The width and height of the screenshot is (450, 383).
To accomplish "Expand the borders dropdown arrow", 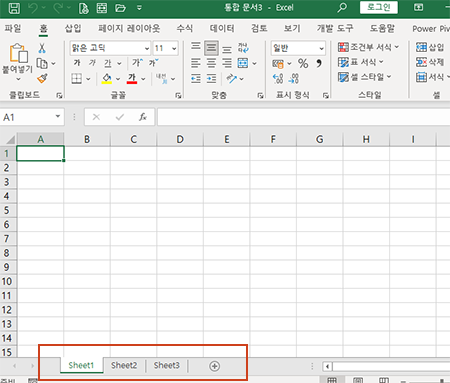I will click(x=88, y=79).
